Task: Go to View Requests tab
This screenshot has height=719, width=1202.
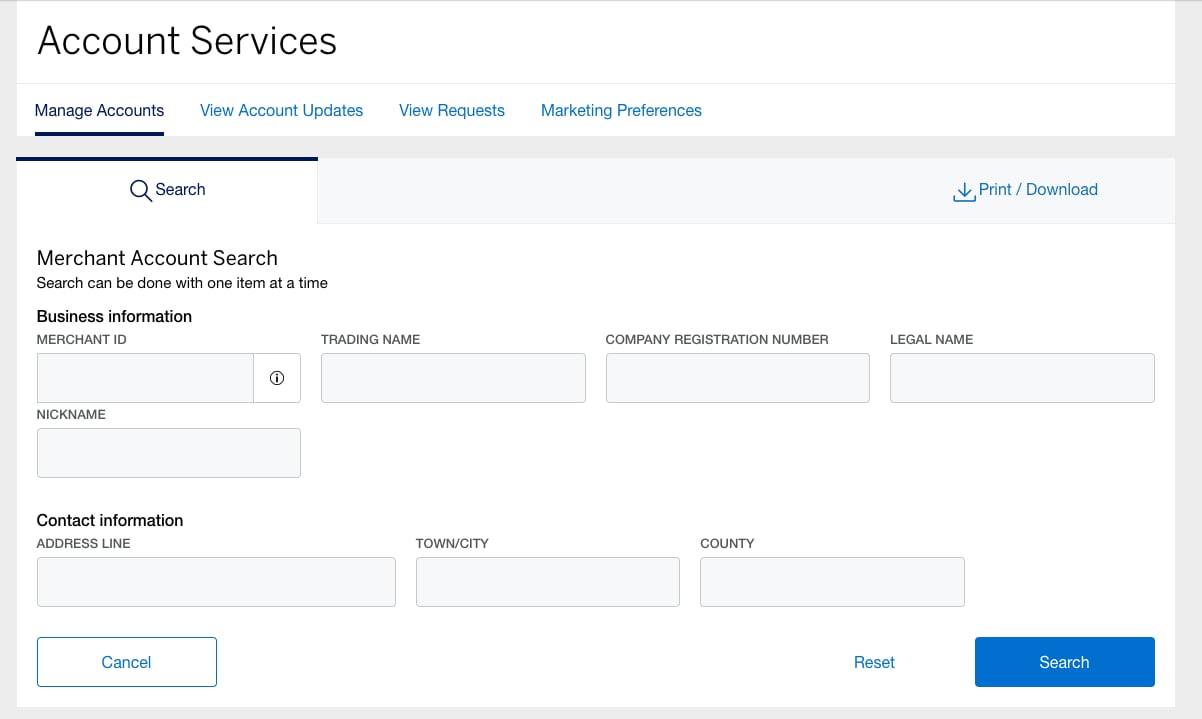Action: tap(452, 111)
